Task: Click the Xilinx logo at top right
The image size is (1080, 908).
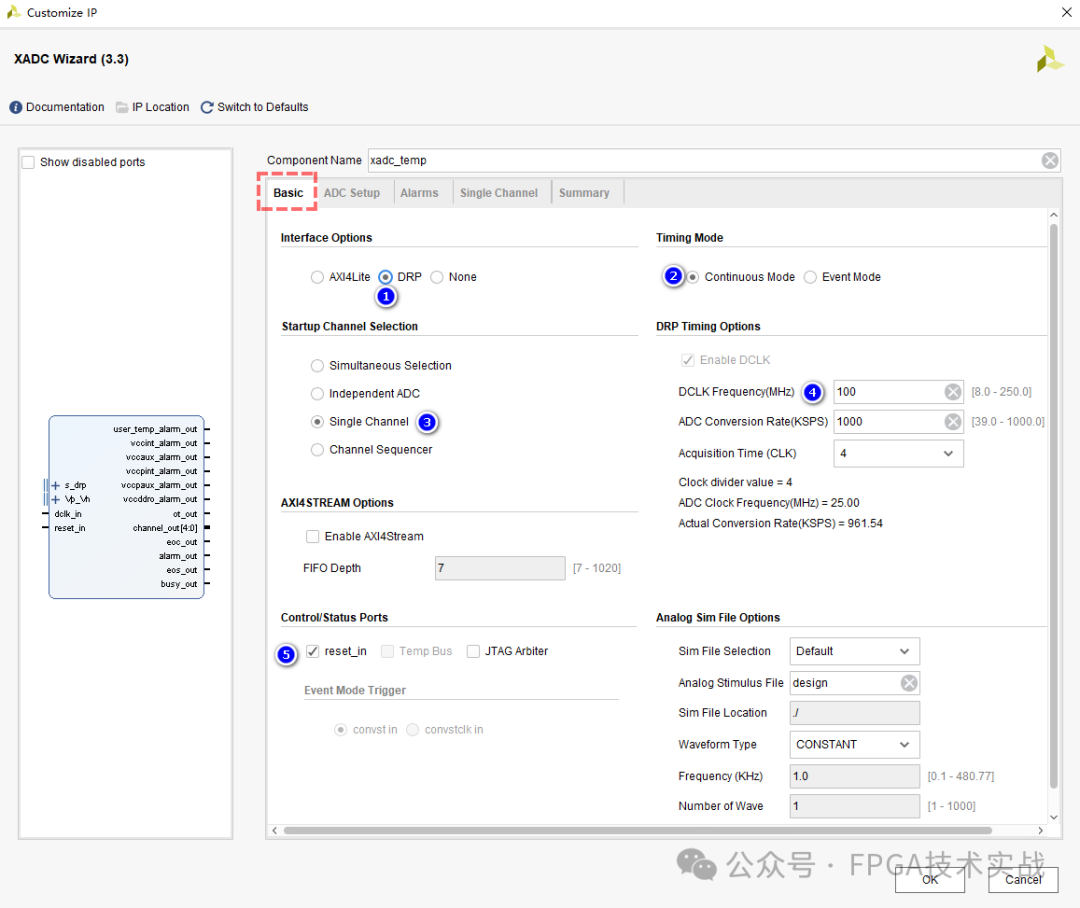Action: (1050, 59)
